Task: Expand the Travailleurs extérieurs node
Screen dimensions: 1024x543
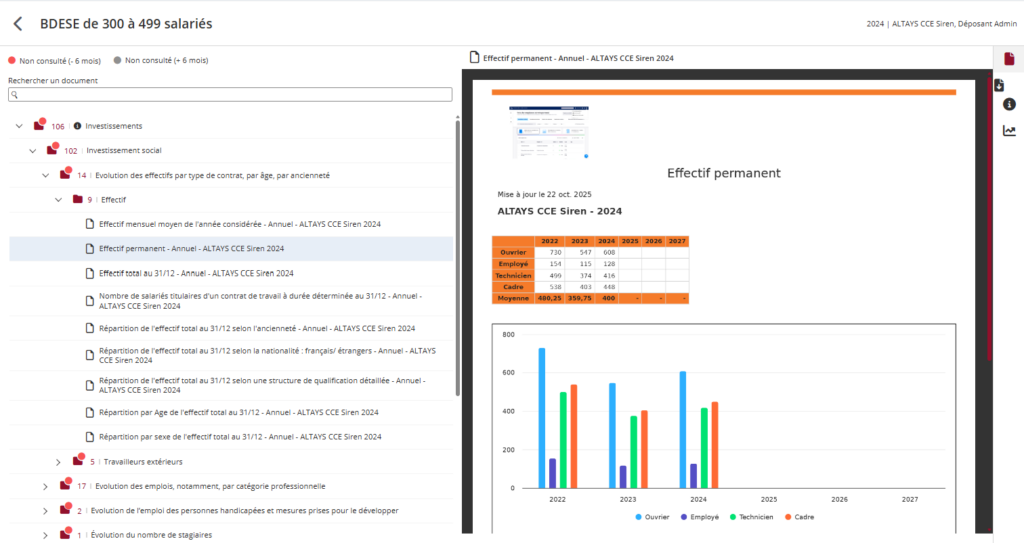Action: tap(58, 462)
